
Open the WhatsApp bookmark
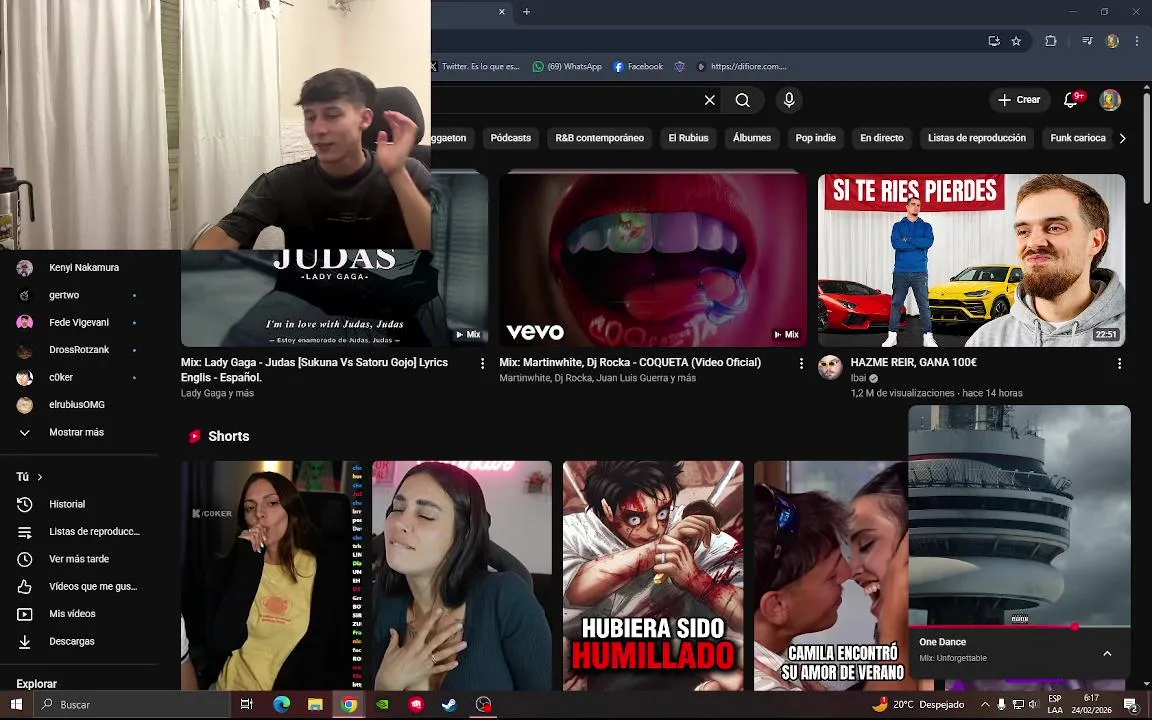pos(567,66)
